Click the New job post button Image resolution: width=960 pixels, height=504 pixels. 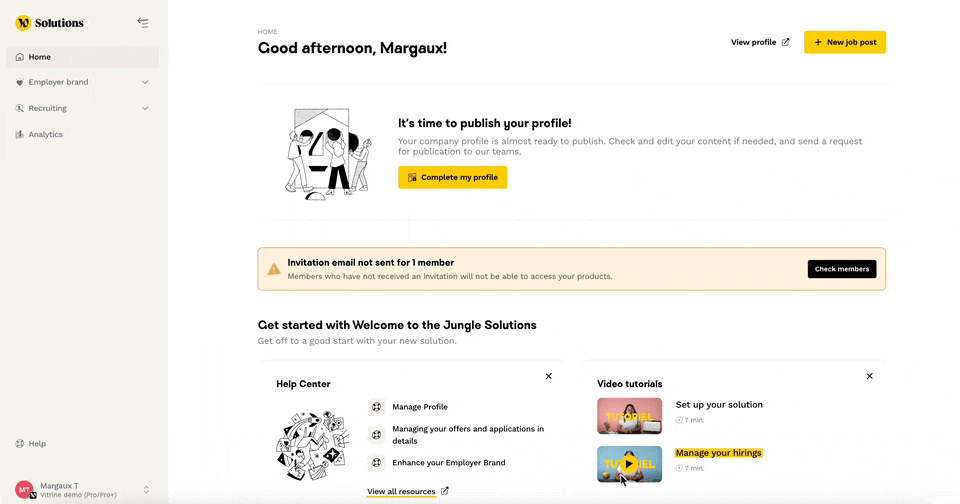pyautogui.click(x=844, y=42)
